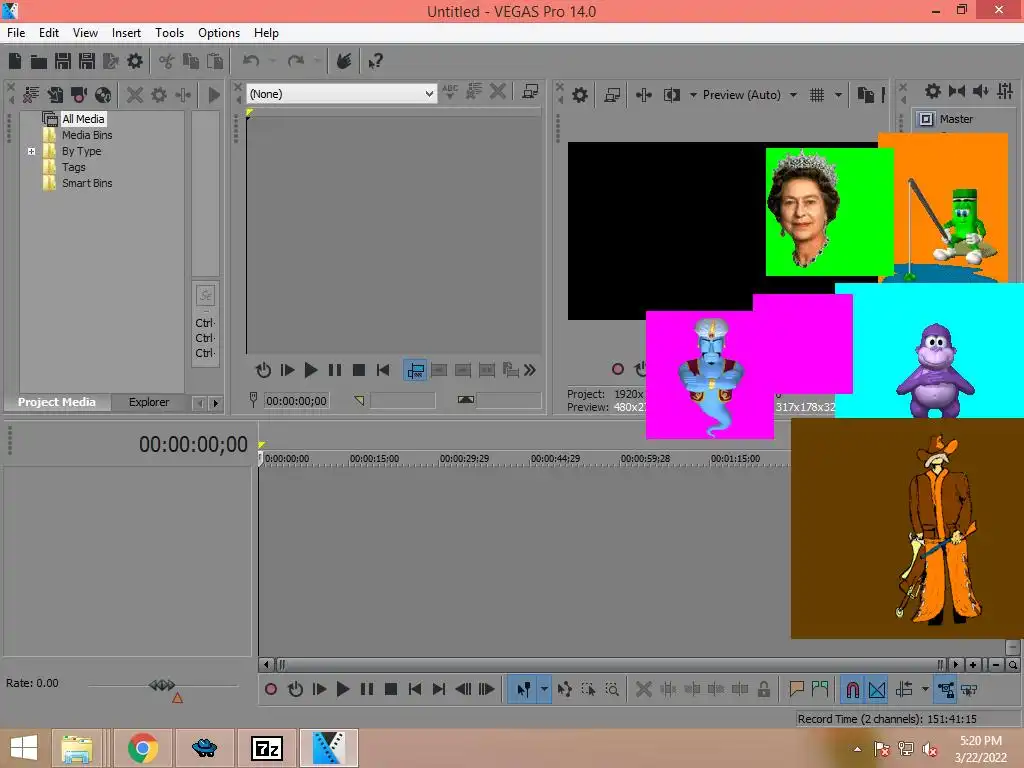This screenshot has height=768, width=1024.
Task: Click trimmer timecode field 00:00:00;00
Action: (x=296, y=401)
